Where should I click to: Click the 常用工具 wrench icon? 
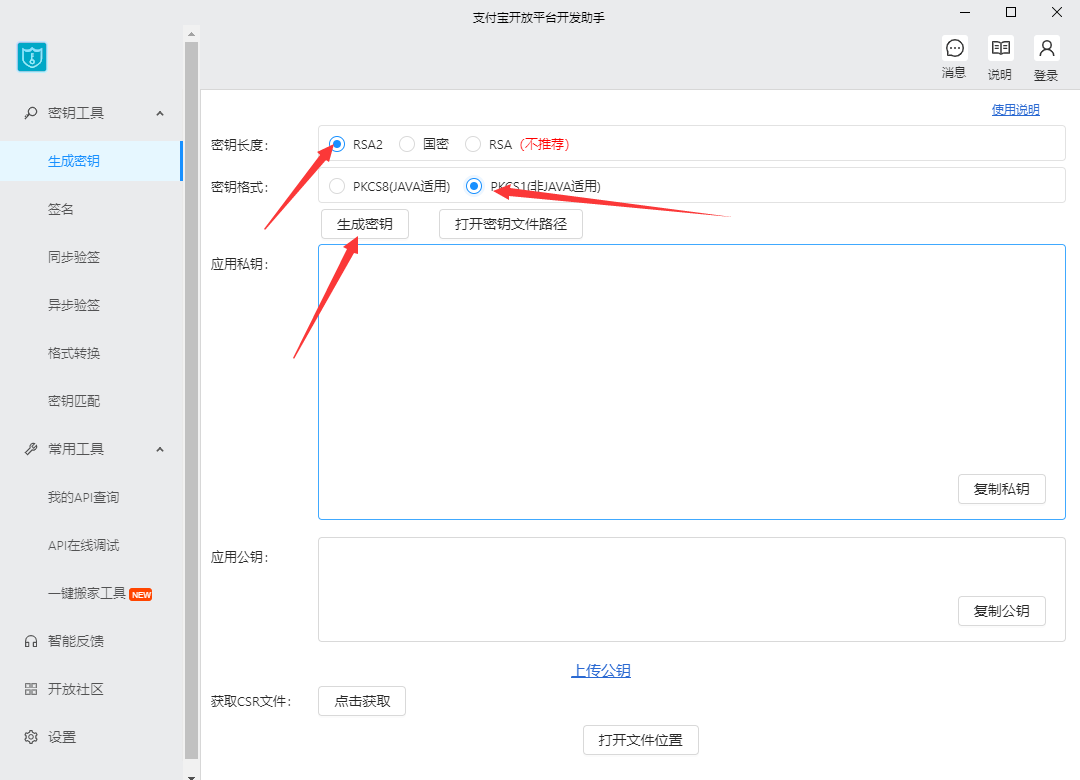coord(31,449)
